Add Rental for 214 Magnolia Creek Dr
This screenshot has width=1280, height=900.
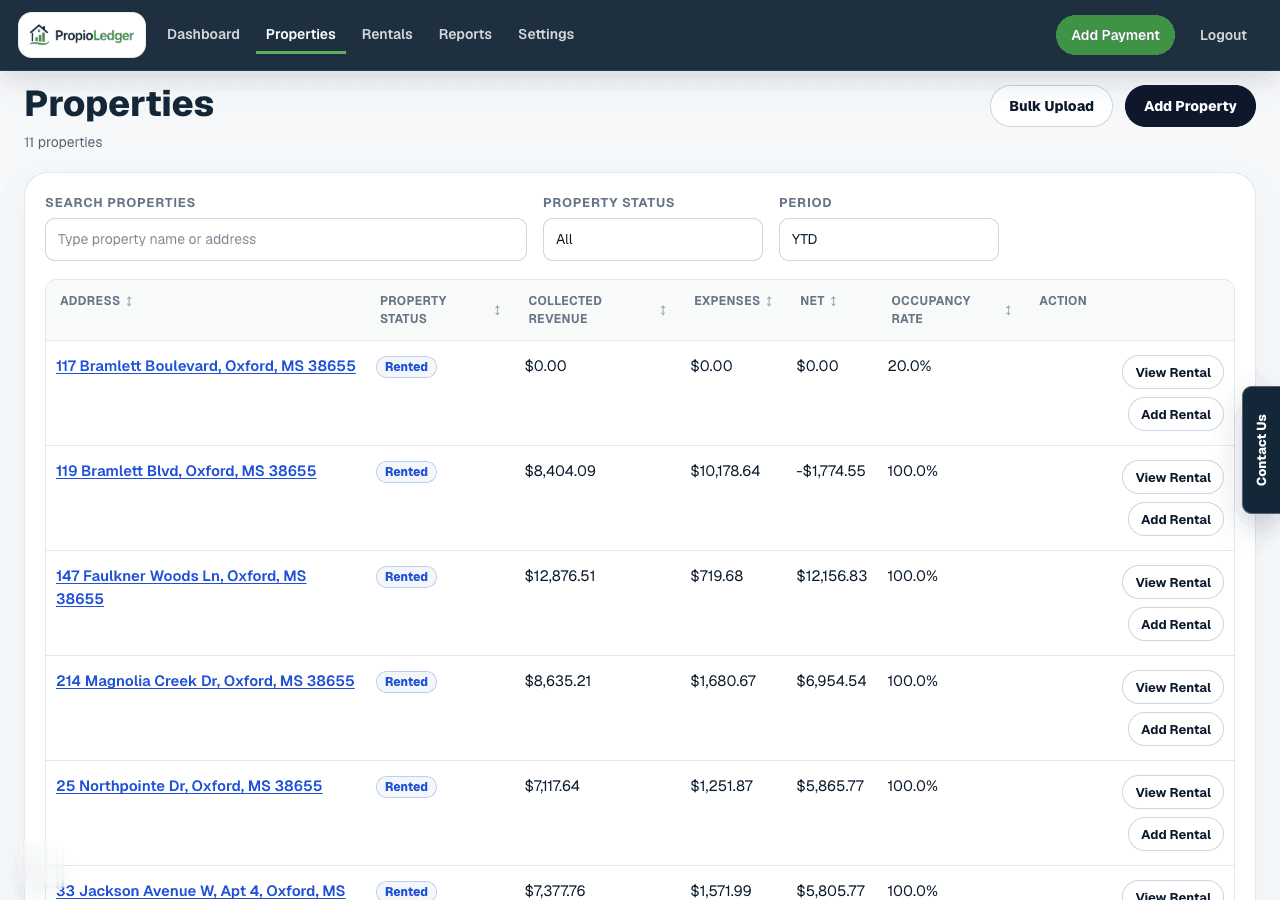[x=1176, y=729]
